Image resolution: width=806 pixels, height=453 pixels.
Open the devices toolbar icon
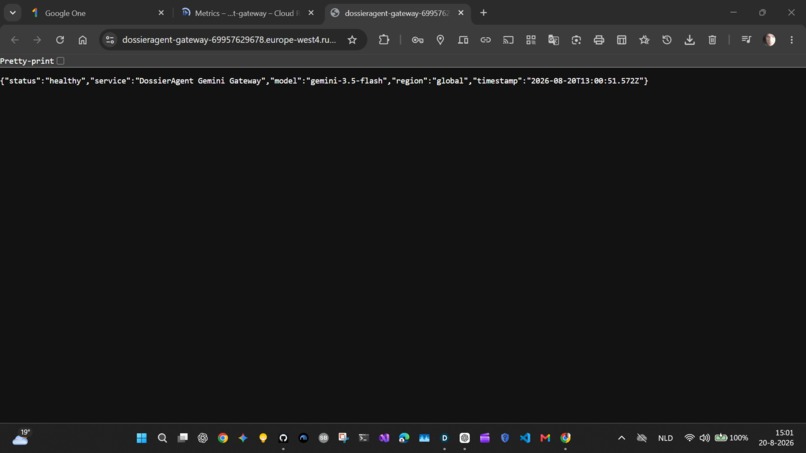463,40
